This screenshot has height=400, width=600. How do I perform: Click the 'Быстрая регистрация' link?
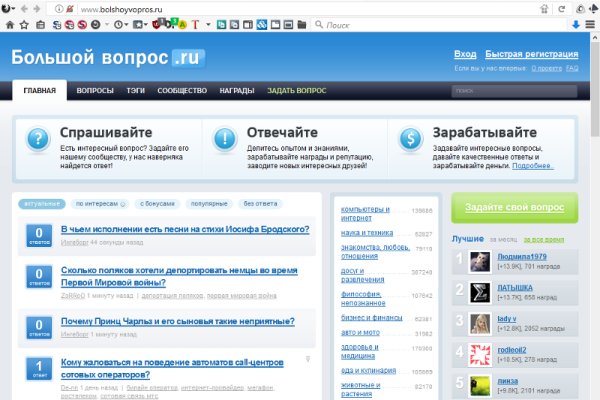(531, 53)
